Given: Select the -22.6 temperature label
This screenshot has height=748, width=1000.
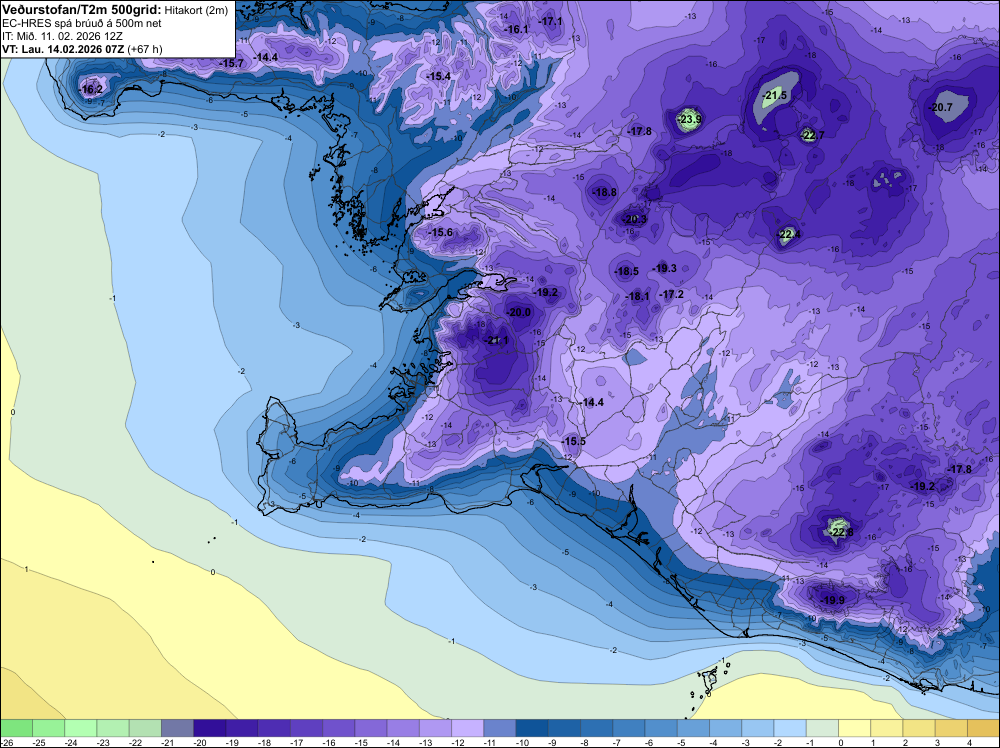Looking at the screenshot, I should tap(841, 532).
